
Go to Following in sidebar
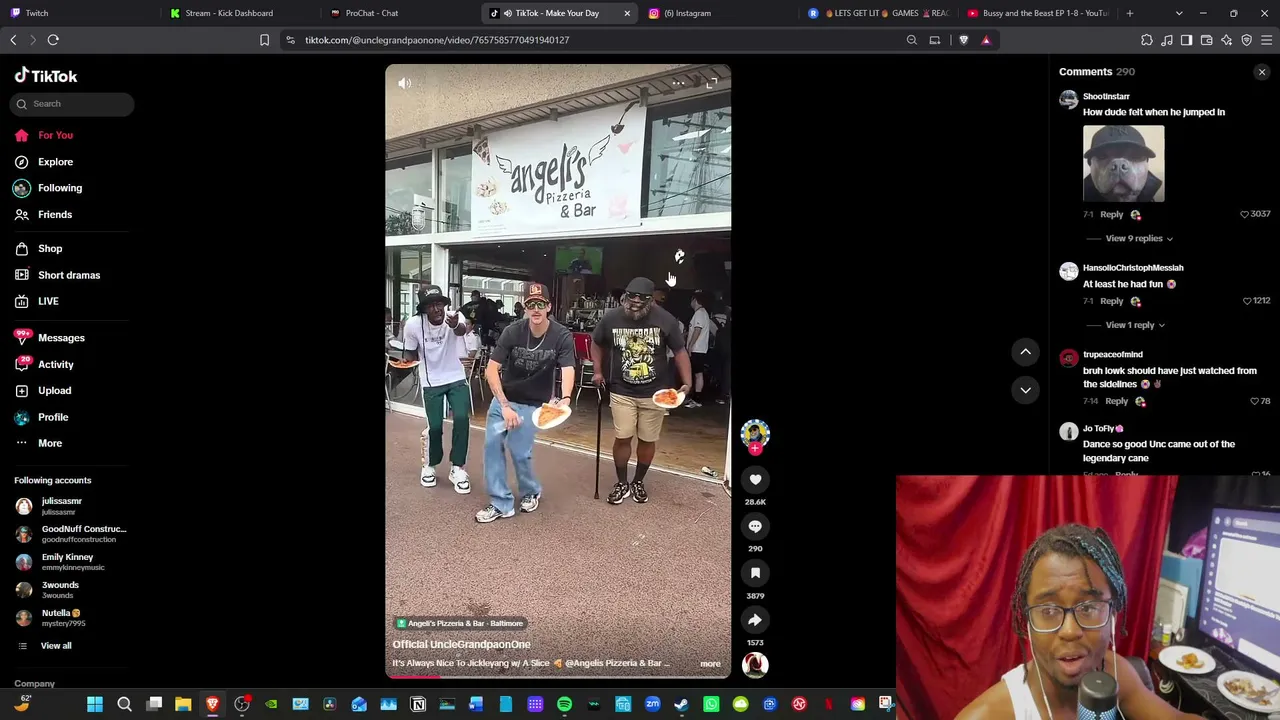(x=60, y=188)
